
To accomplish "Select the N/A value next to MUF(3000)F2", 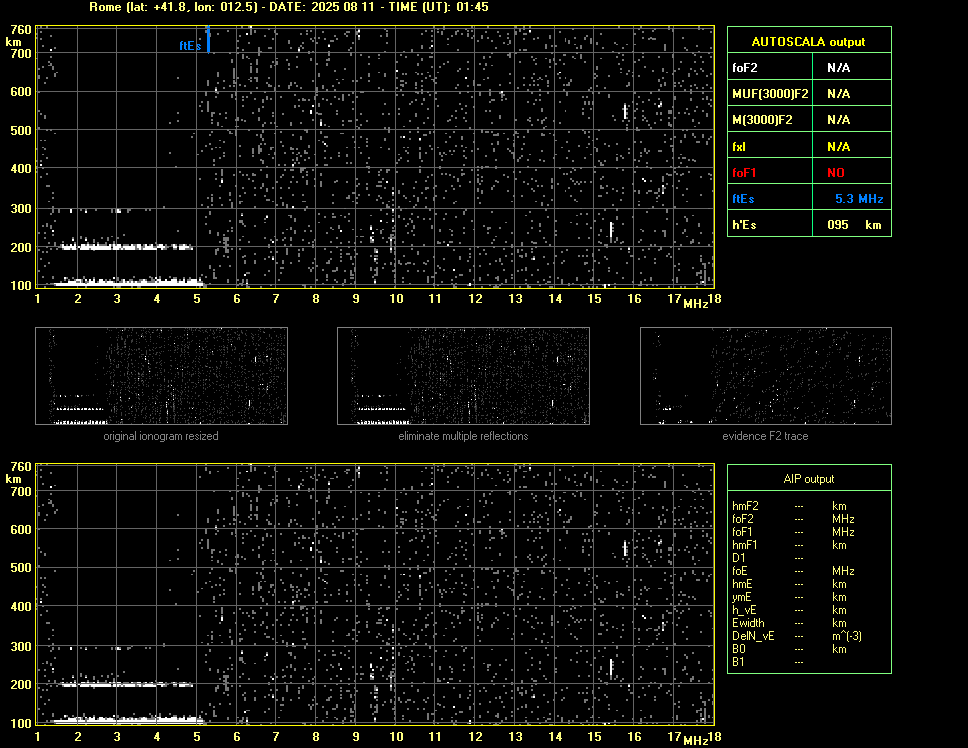I will 838,94.
